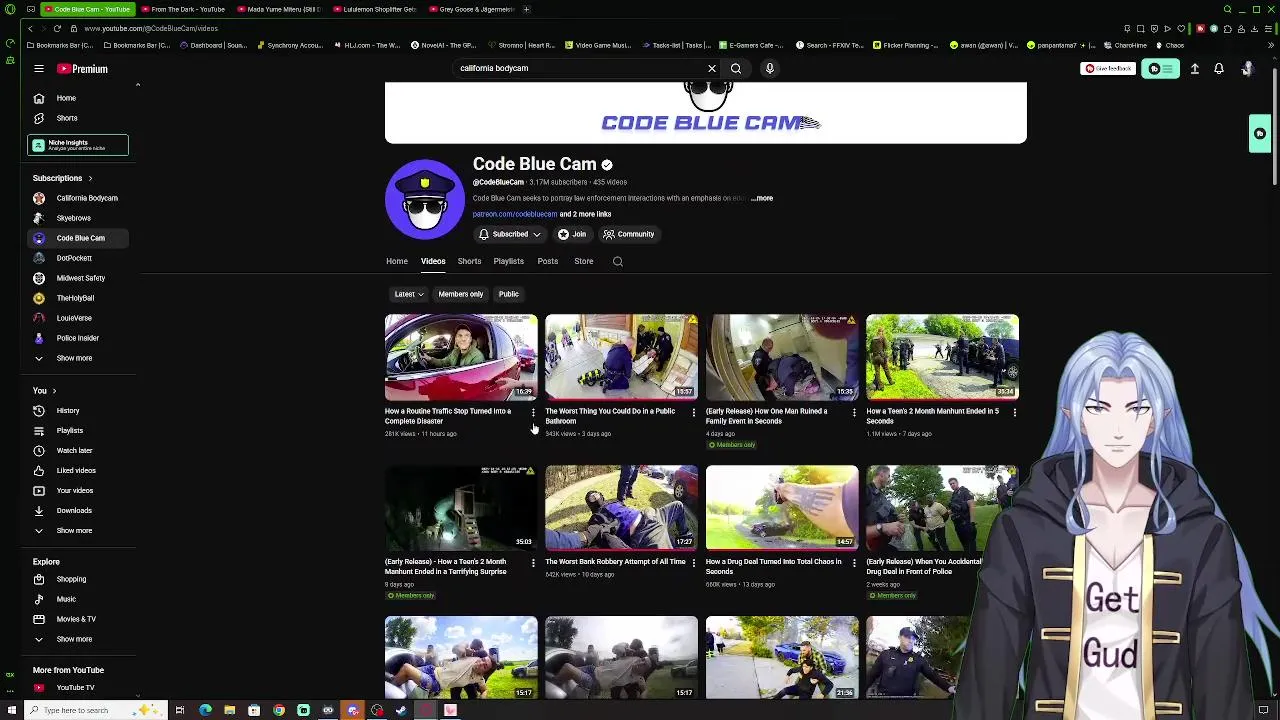
Task: Search within channel using magnifier icon
Action: coord(617,261)
